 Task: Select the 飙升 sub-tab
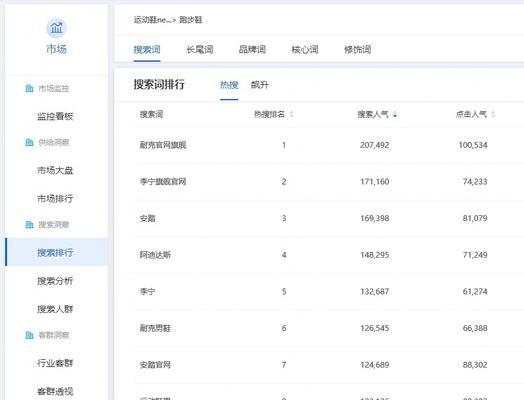coord(260,85)
